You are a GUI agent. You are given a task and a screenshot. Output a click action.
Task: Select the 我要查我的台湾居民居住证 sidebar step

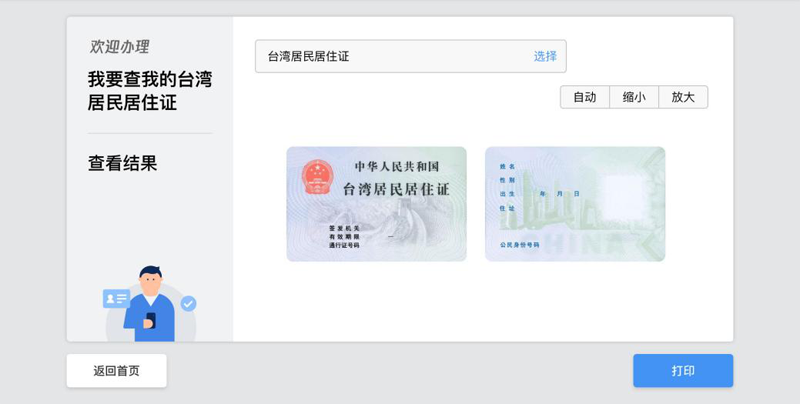click(x=150, y=90)
